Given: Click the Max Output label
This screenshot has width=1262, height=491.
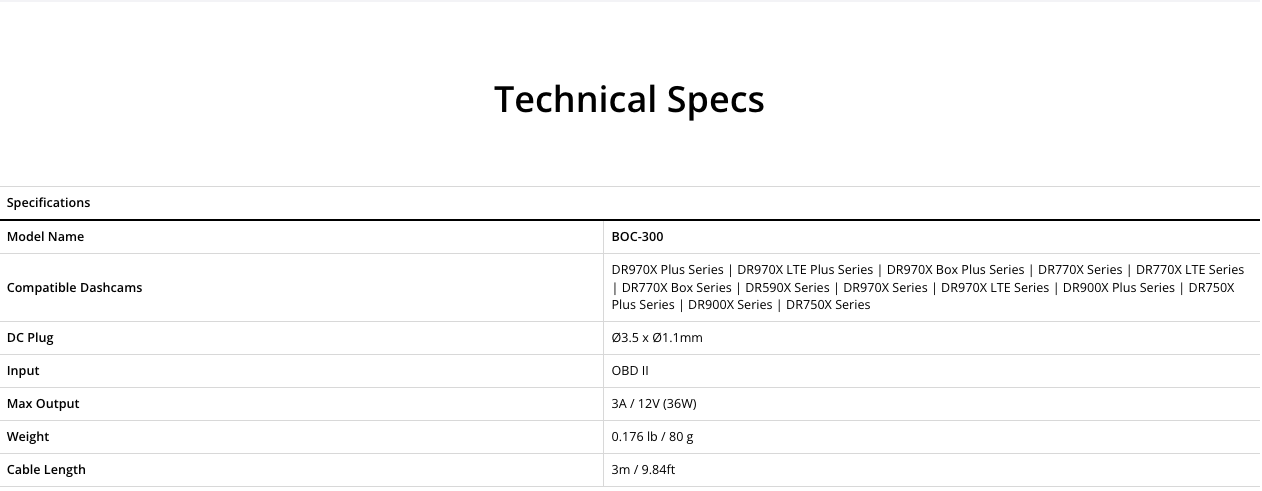Looking at the screenshot, I should (43, 404).
